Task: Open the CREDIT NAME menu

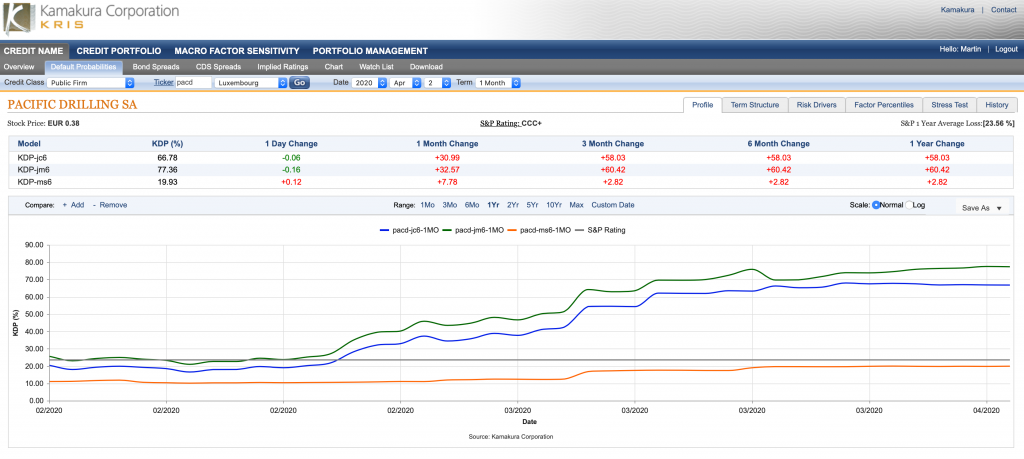Action: (33, 51)
